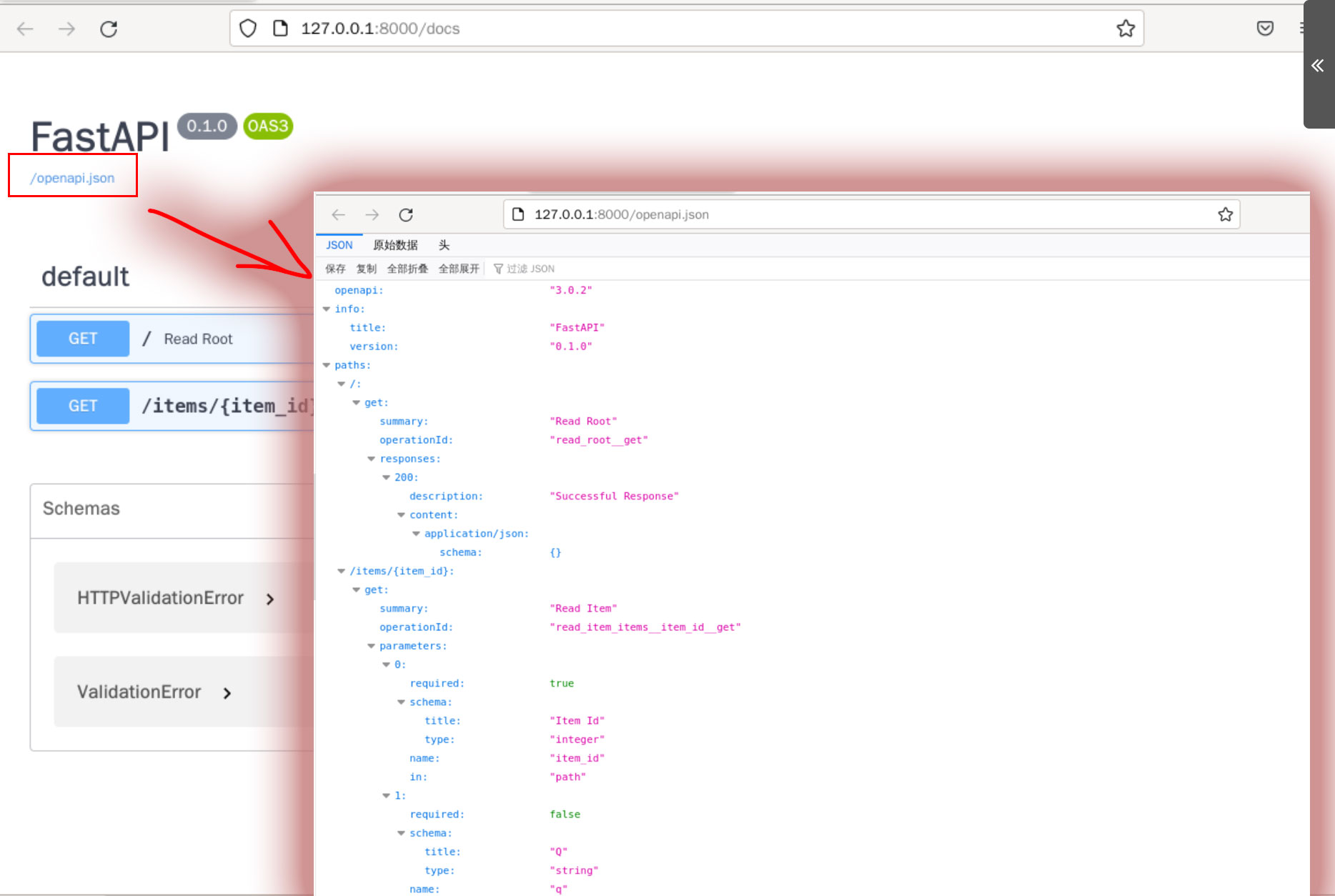Collapse the /items/{item_id}: node
Screen dimensions: 1335x896
tap(342, 571)
